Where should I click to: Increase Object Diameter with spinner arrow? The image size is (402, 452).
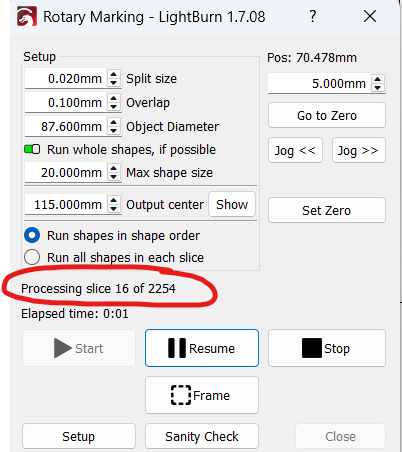(x=114, y=122)
